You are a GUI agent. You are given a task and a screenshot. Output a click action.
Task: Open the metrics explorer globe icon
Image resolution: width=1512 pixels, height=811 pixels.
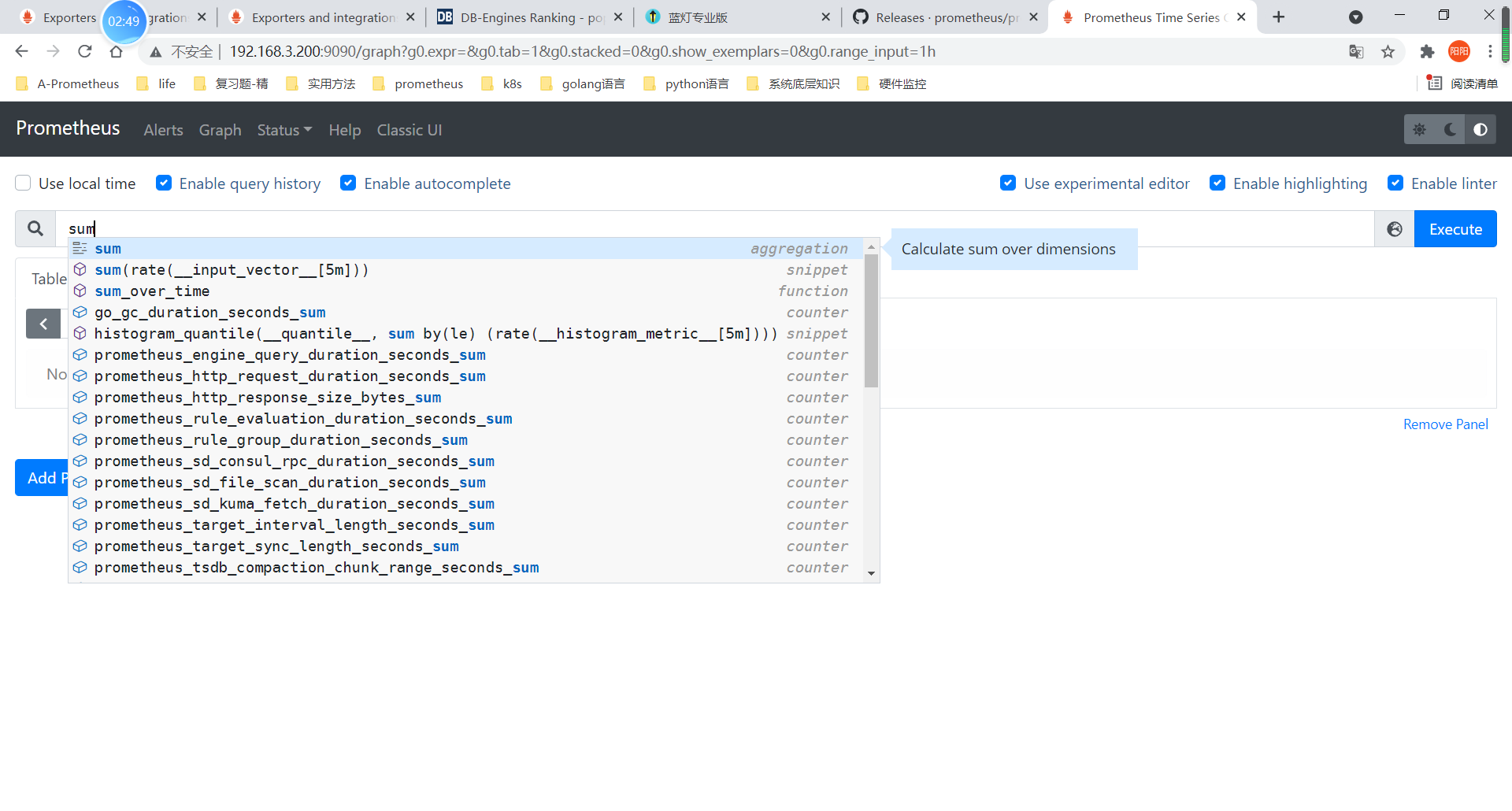1395,229
